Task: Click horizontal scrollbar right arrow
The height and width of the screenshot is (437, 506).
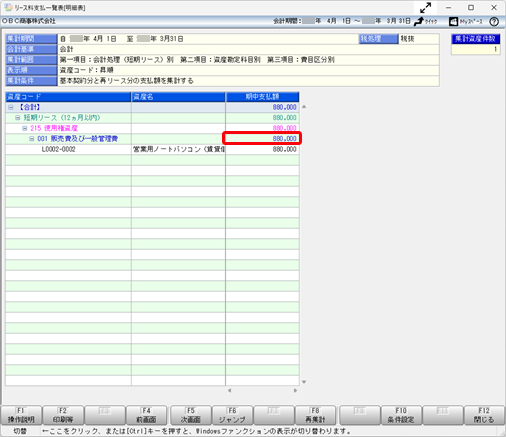Action: click(295, 390)
